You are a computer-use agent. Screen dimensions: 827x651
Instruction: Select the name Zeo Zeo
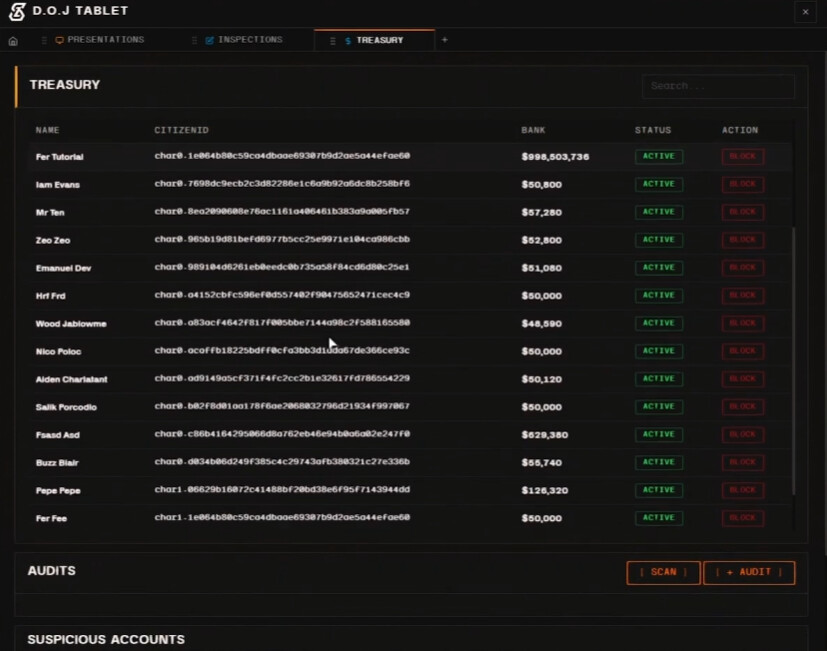[x=53, y=241]
